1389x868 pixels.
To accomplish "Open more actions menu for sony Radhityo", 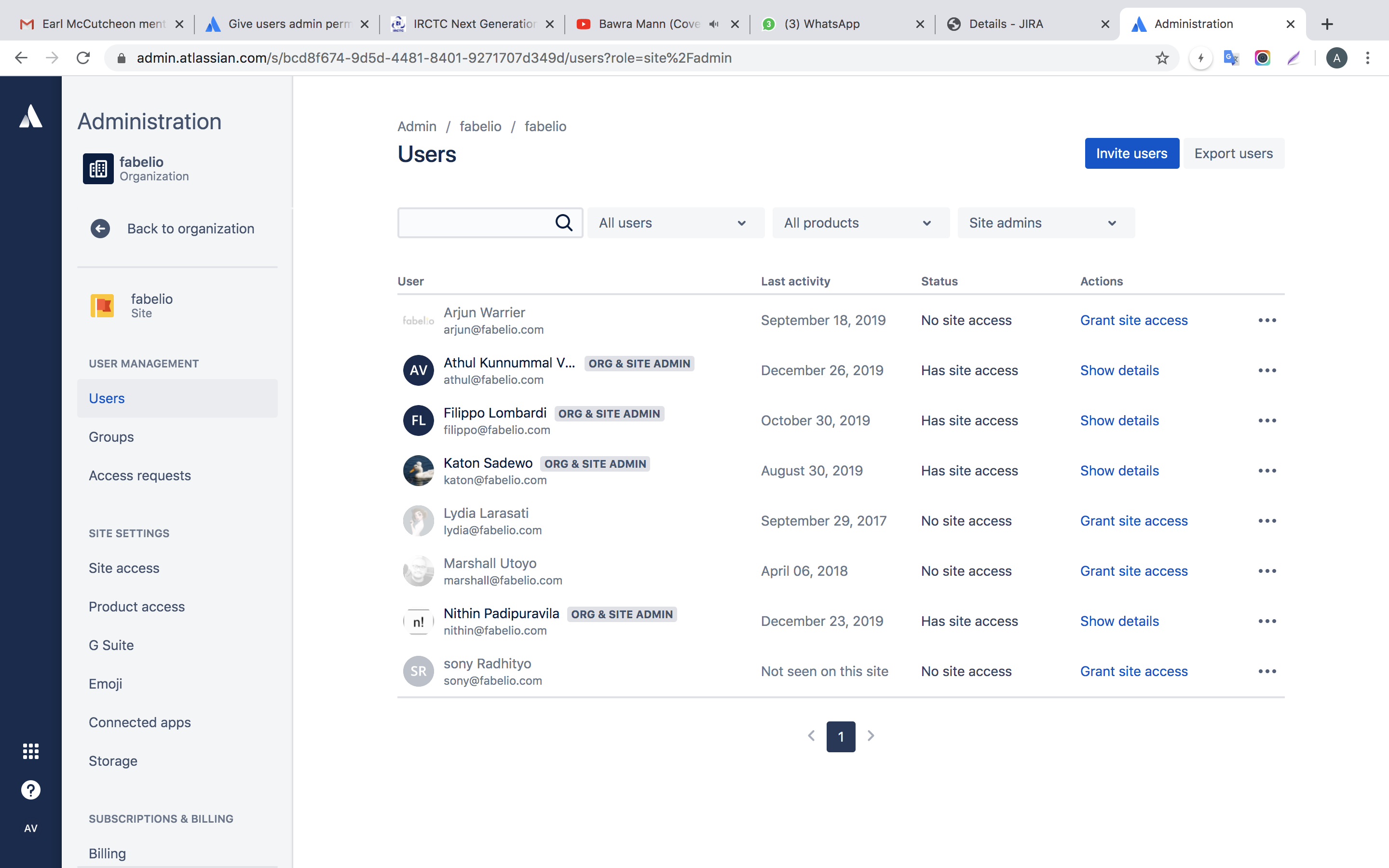I will 1268,671.
